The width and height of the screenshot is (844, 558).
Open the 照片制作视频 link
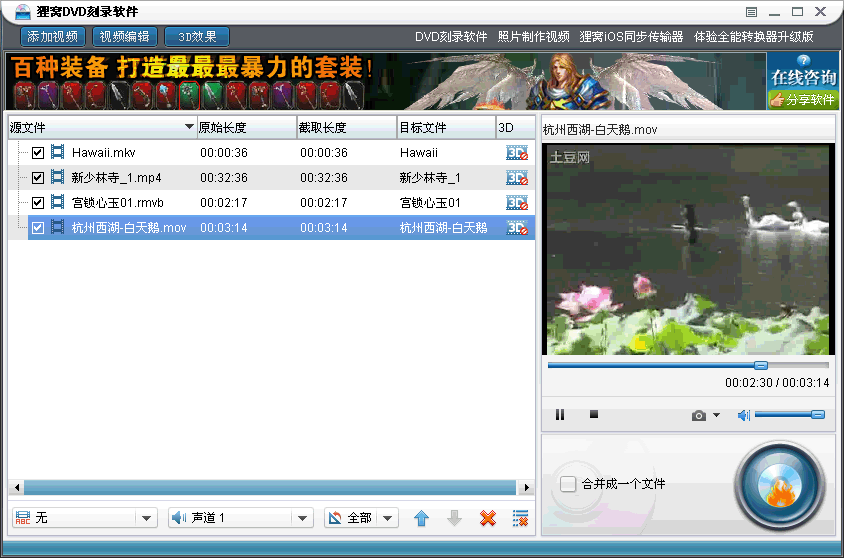(533, 37)
